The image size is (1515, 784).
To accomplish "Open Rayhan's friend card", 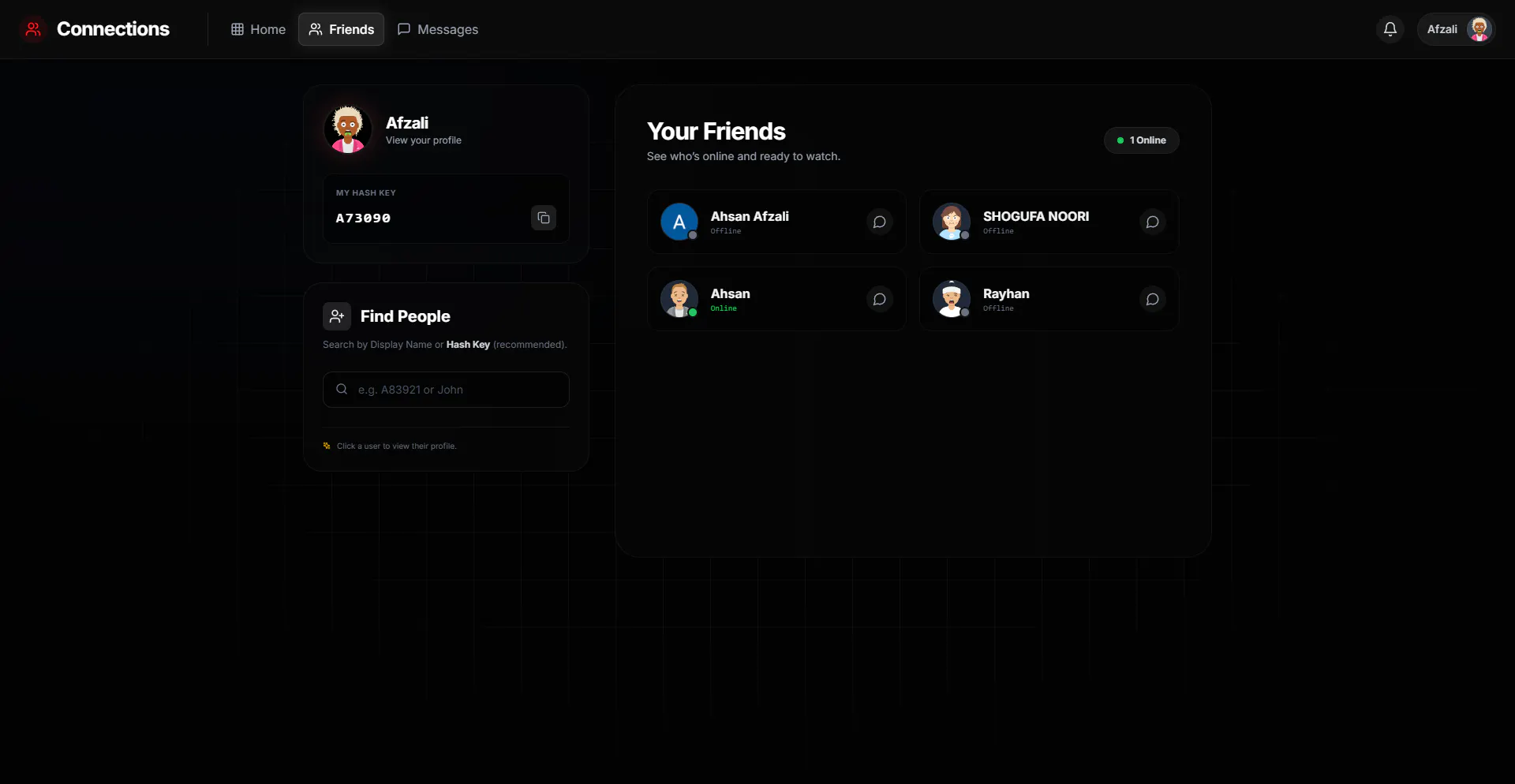I will point(1049,299).
